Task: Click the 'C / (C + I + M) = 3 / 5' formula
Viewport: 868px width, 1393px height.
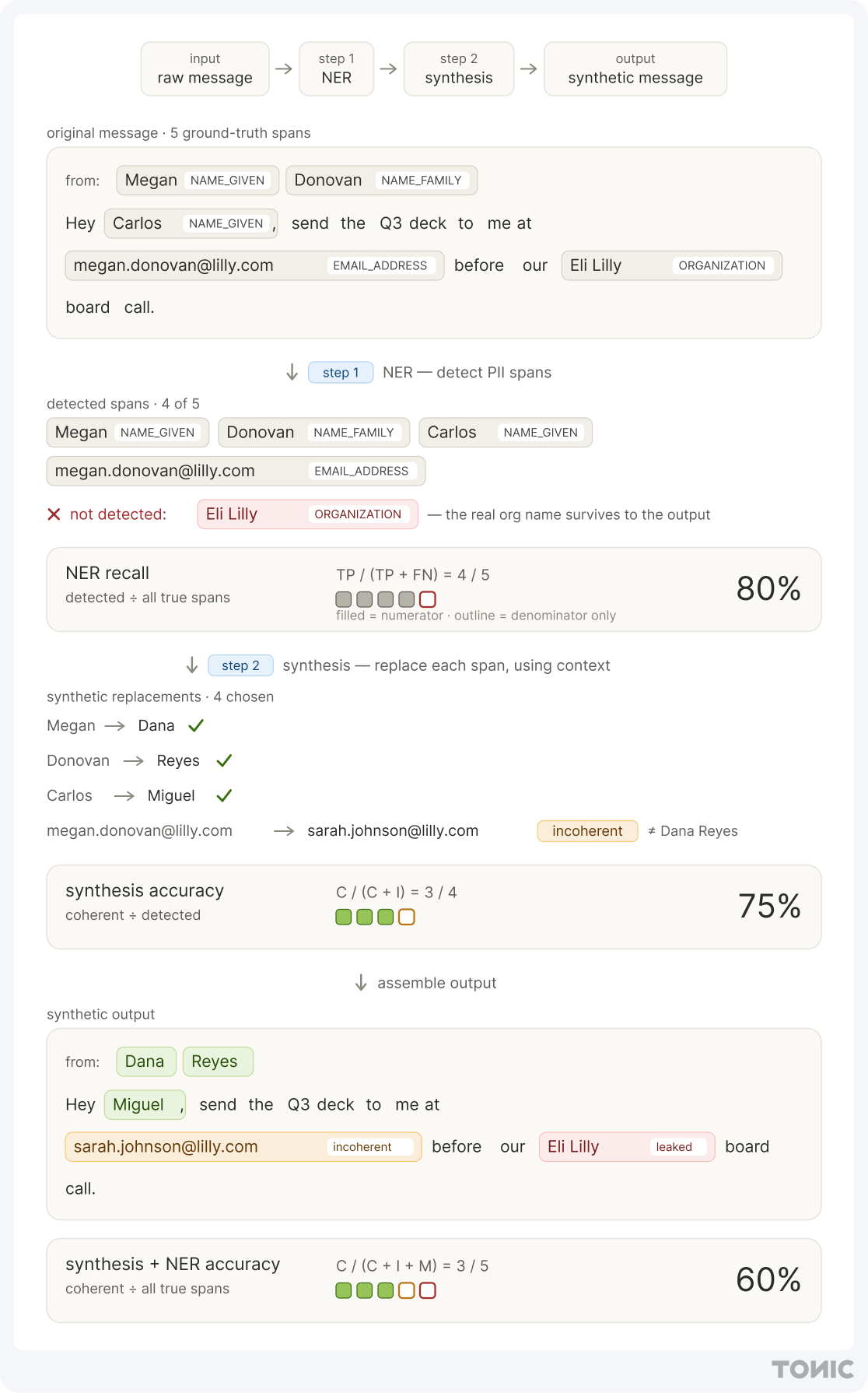Action: [x=412, y=1265]
